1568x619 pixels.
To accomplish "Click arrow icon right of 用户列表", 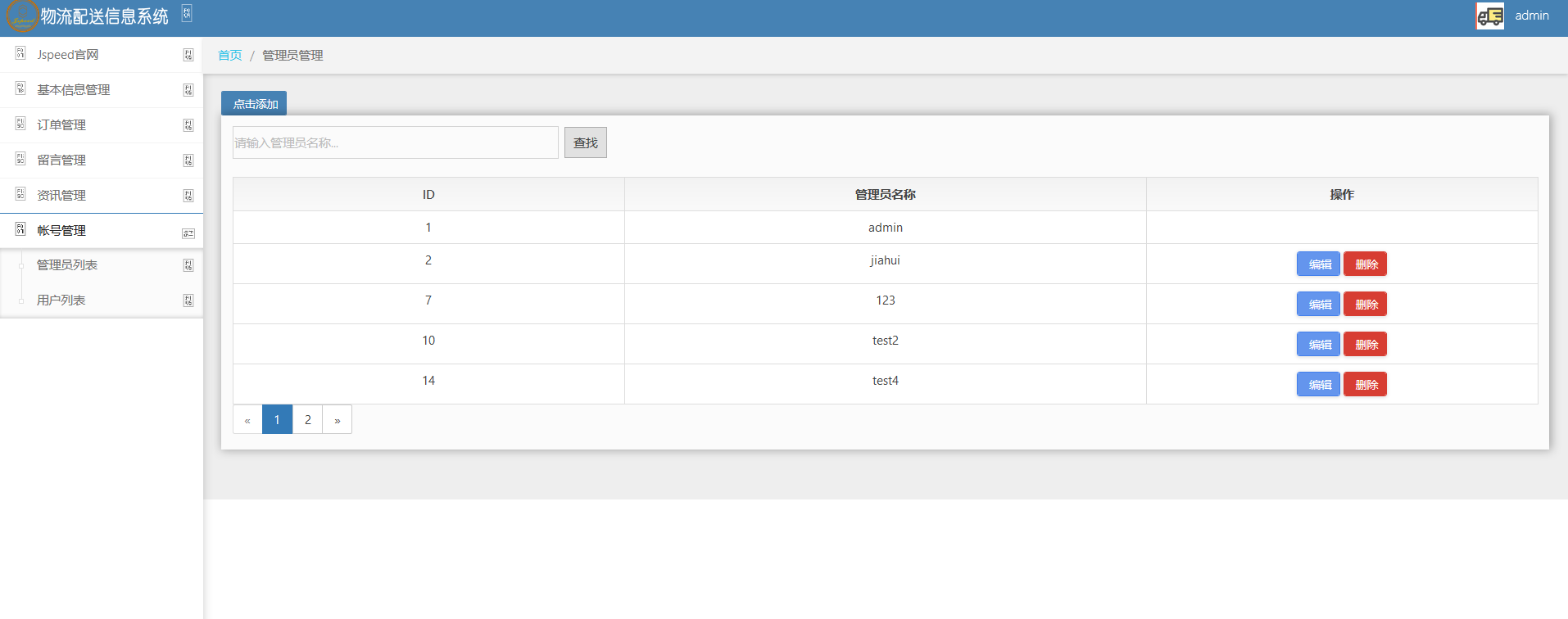I will pyautogui.click(x=188, y=300).
